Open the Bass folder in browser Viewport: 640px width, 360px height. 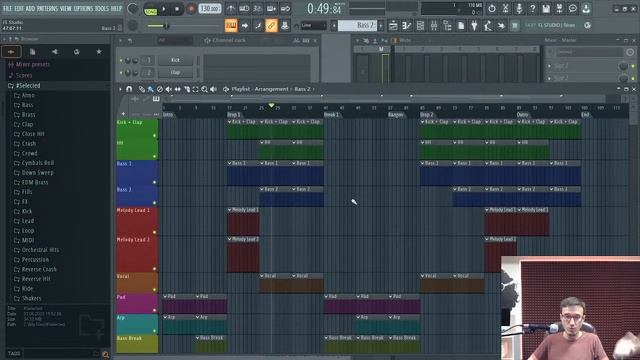pos(28,105)
